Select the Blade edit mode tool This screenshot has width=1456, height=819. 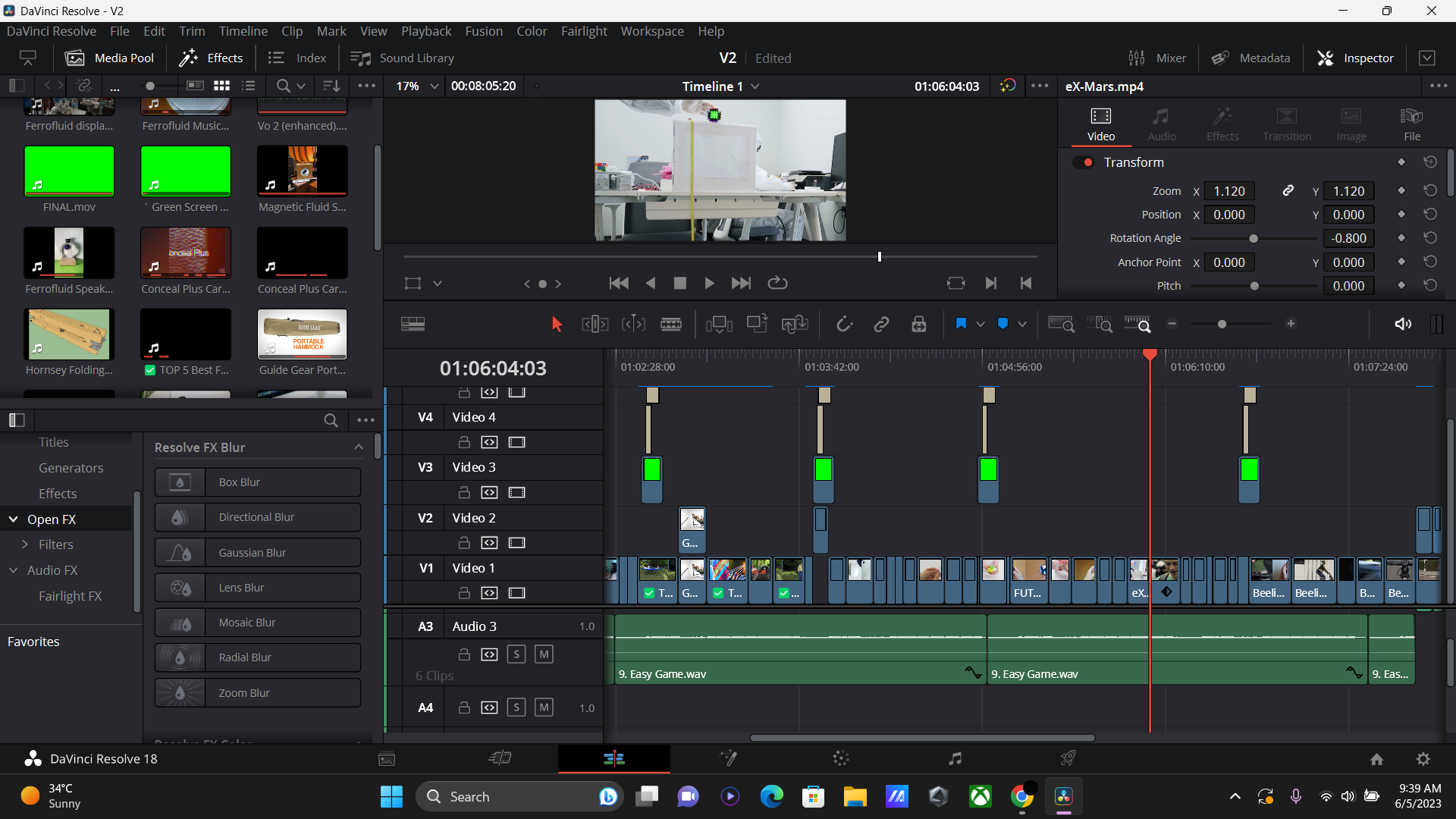(x=670, y=325)
